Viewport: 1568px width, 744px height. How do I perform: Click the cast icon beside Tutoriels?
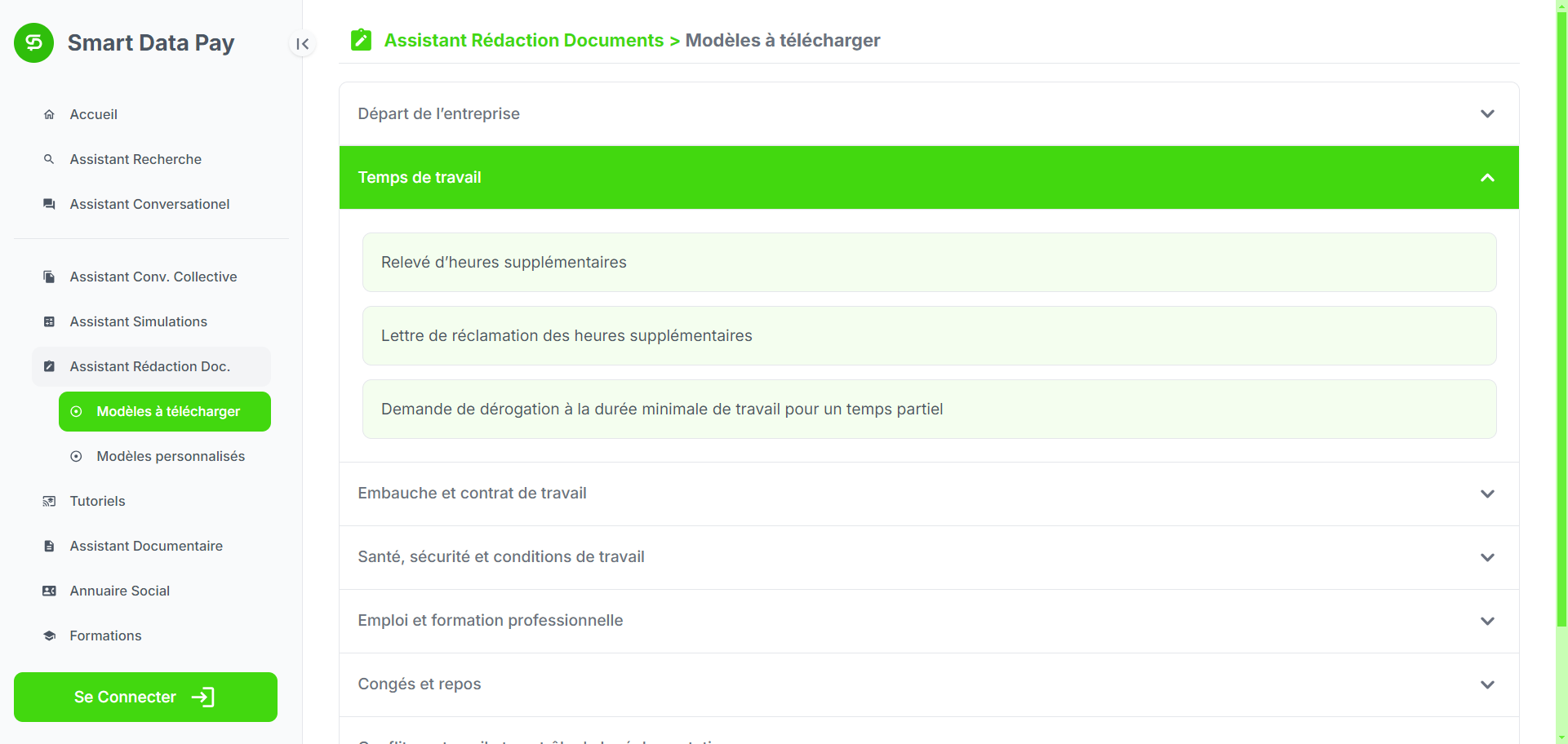[x=49, y=501]
